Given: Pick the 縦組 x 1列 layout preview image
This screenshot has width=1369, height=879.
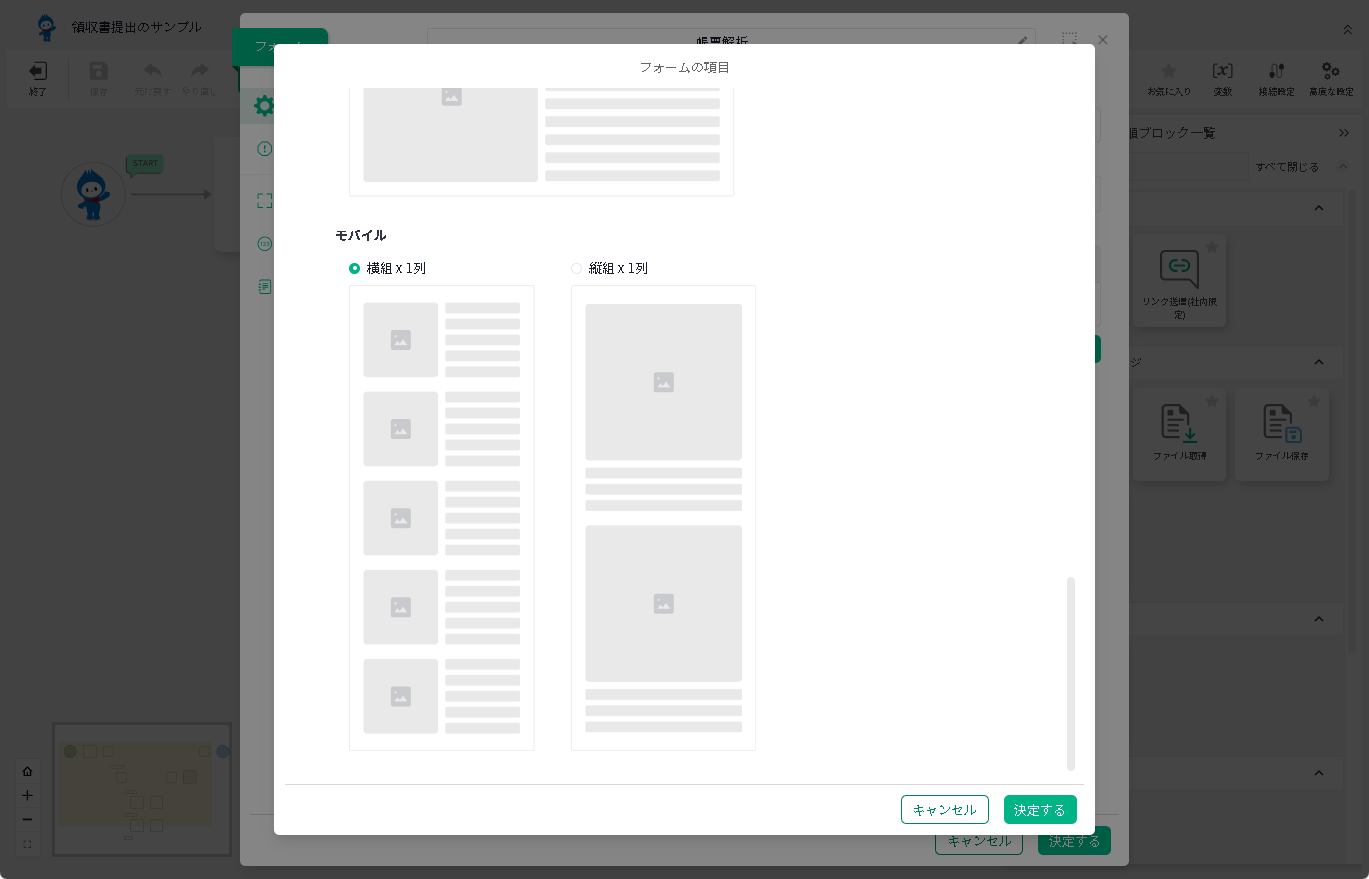Looking at the screenshot, I should (x=663, y=517).
